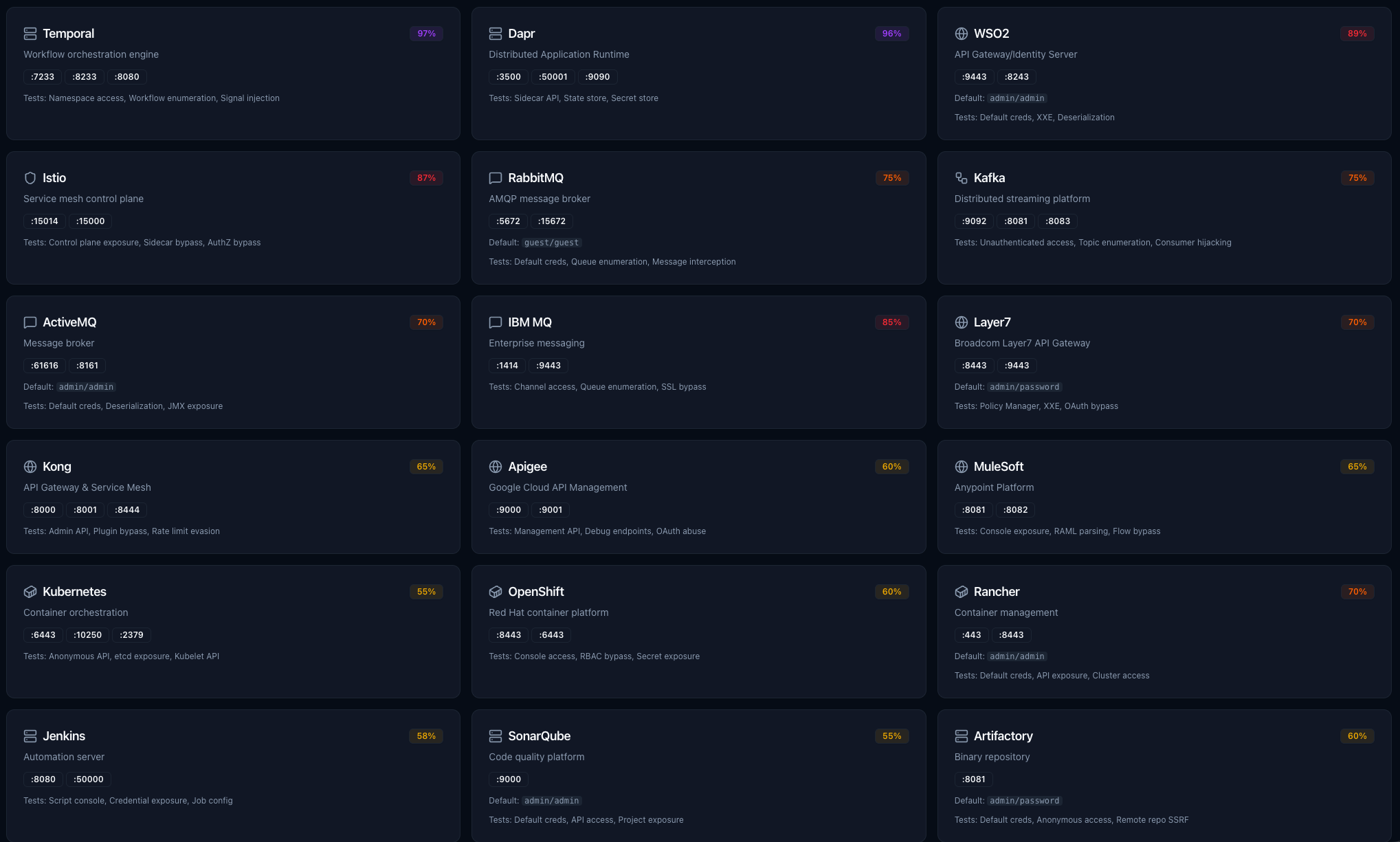1400x842 pixels.
Task: Click port :6443 on Kubernetes card
Action: 43,634
